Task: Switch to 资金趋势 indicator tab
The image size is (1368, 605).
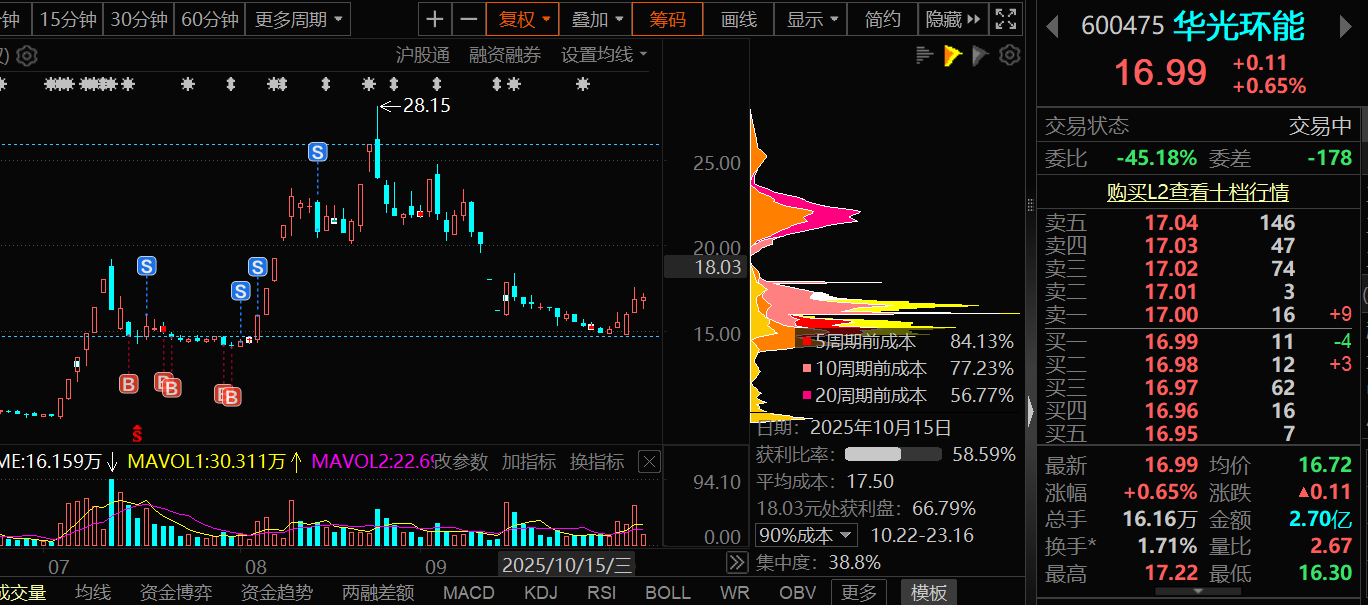Action: (276, 592)
